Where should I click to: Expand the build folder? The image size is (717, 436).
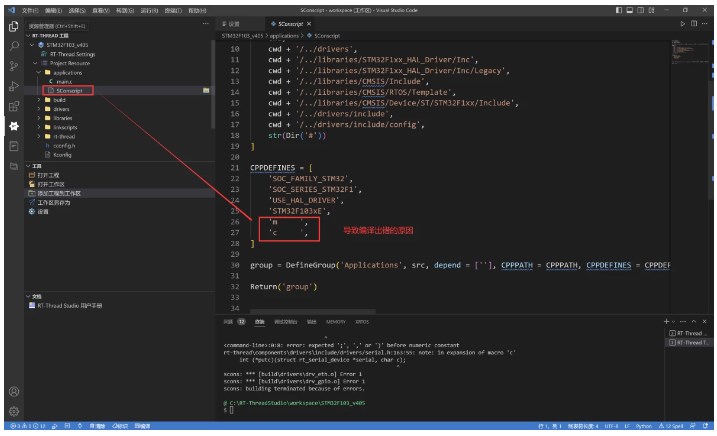pyautogui.click(x=39, y=100)
